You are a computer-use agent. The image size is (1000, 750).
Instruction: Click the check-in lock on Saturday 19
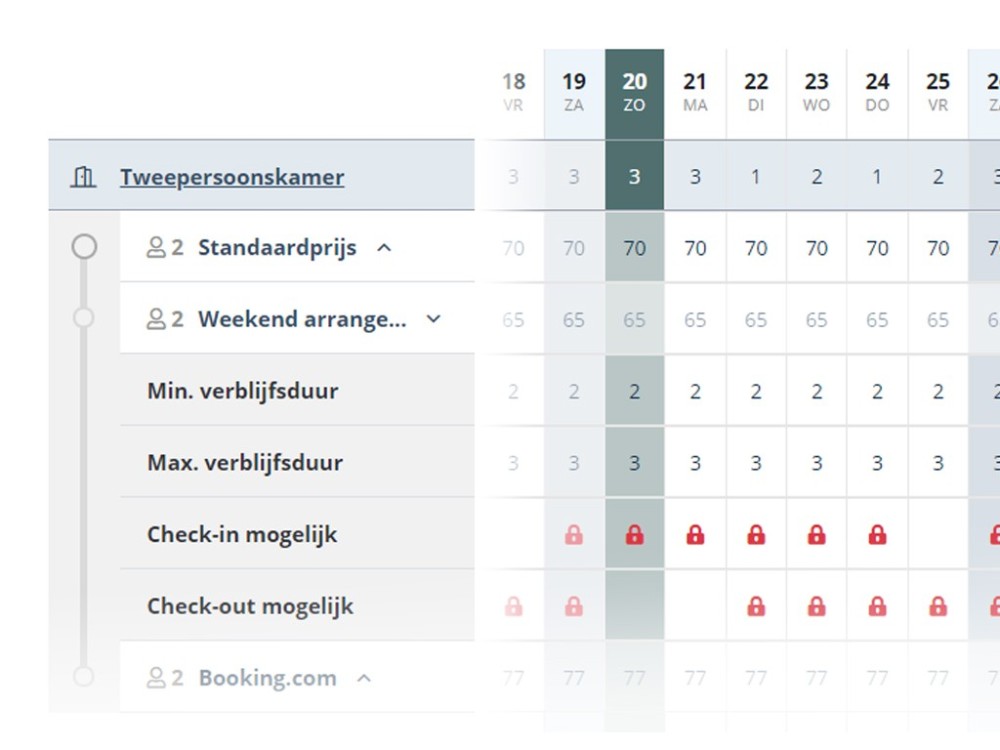(573, 534)
